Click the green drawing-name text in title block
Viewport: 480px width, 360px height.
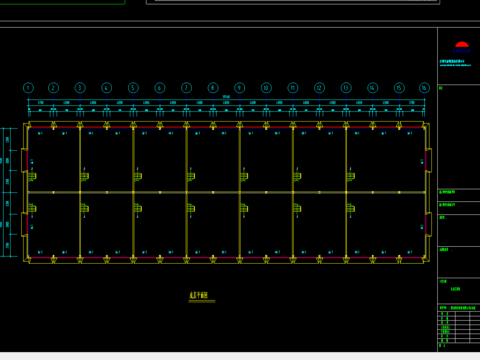coord(455,289)
